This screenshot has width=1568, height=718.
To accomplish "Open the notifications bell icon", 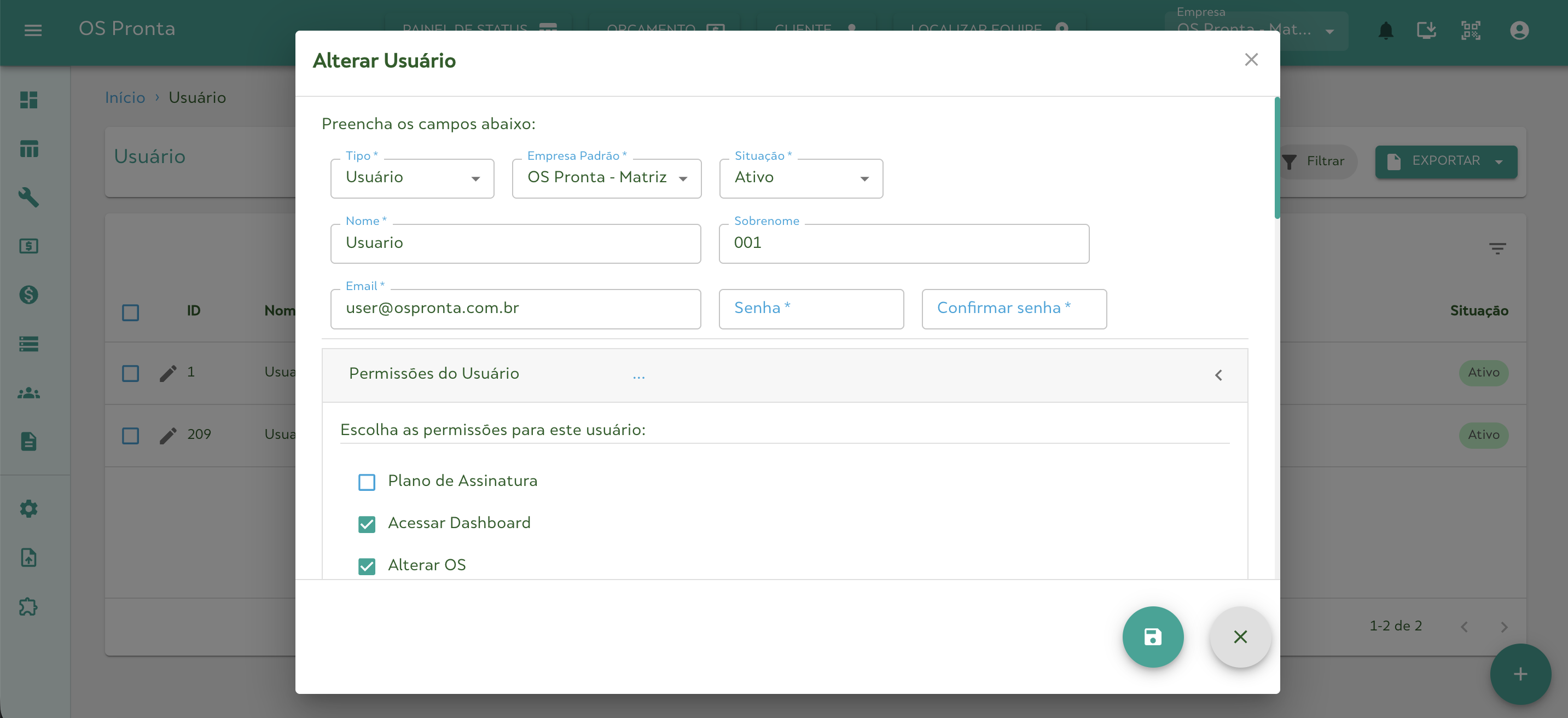I will tap(1385, 30).
